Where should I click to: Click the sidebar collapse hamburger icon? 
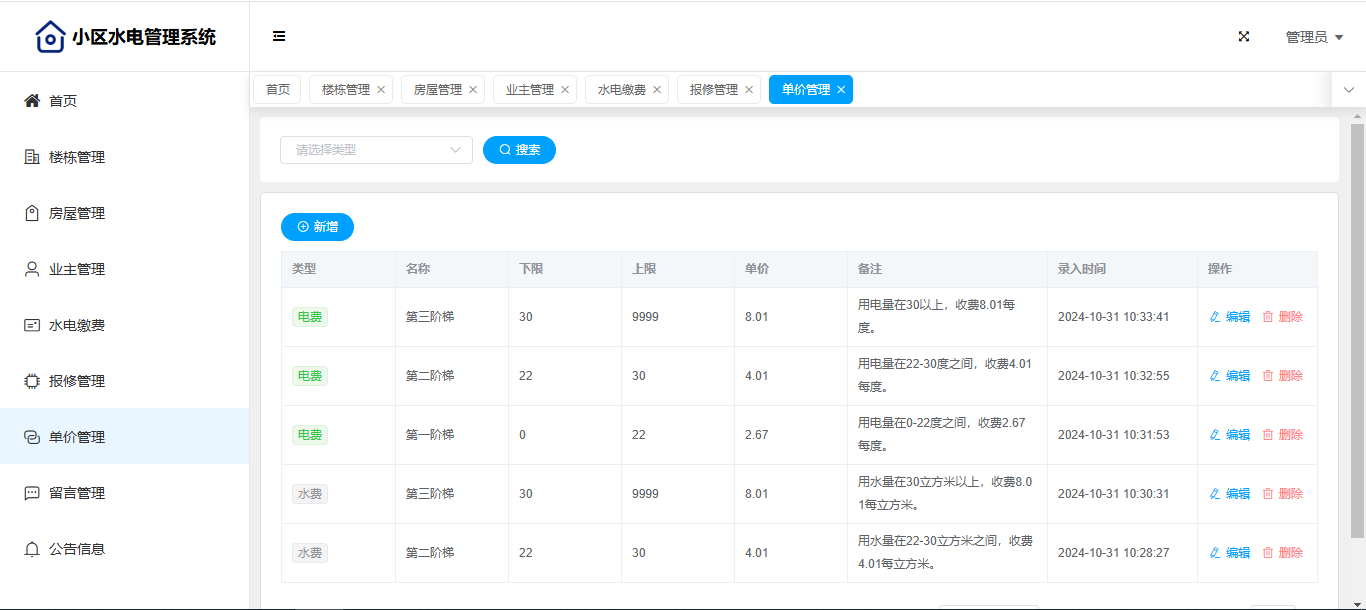pyautogui.click(x=279, y=37)
